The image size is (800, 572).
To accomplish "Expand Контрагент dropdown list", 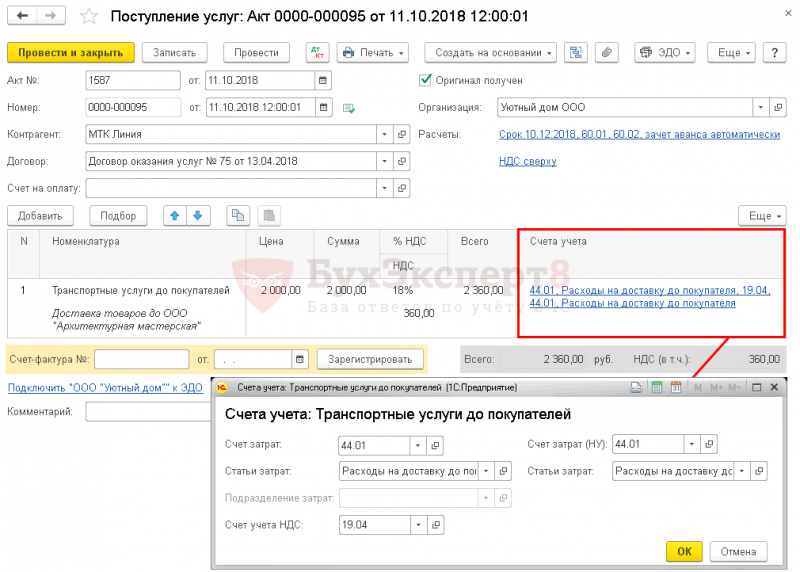I will (385, 134).
